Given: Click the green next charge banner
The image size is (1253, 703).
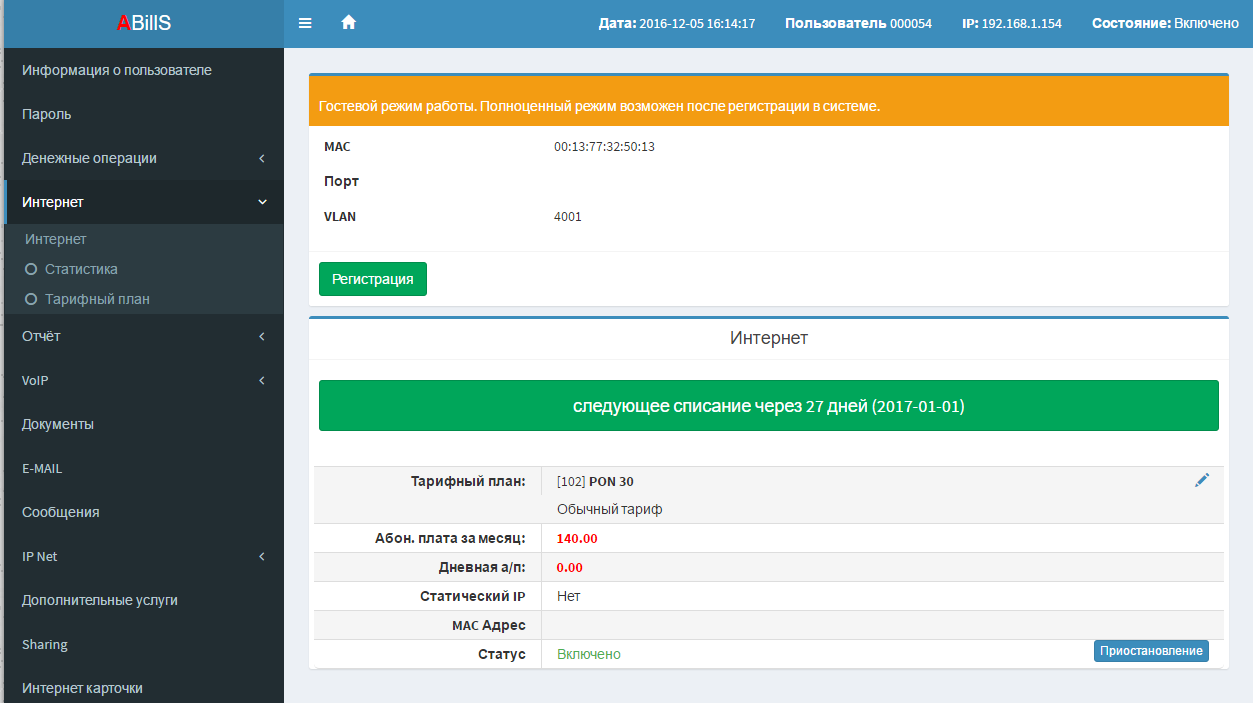Looking at the screenshot, I should (x=768, y=406).
